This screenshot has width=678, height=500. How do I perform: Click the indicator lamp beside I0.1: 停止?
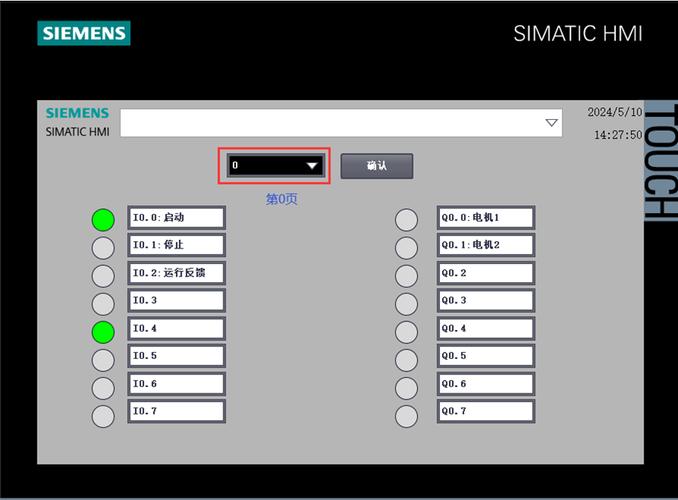pyautogui.click(x=103, y=248)
